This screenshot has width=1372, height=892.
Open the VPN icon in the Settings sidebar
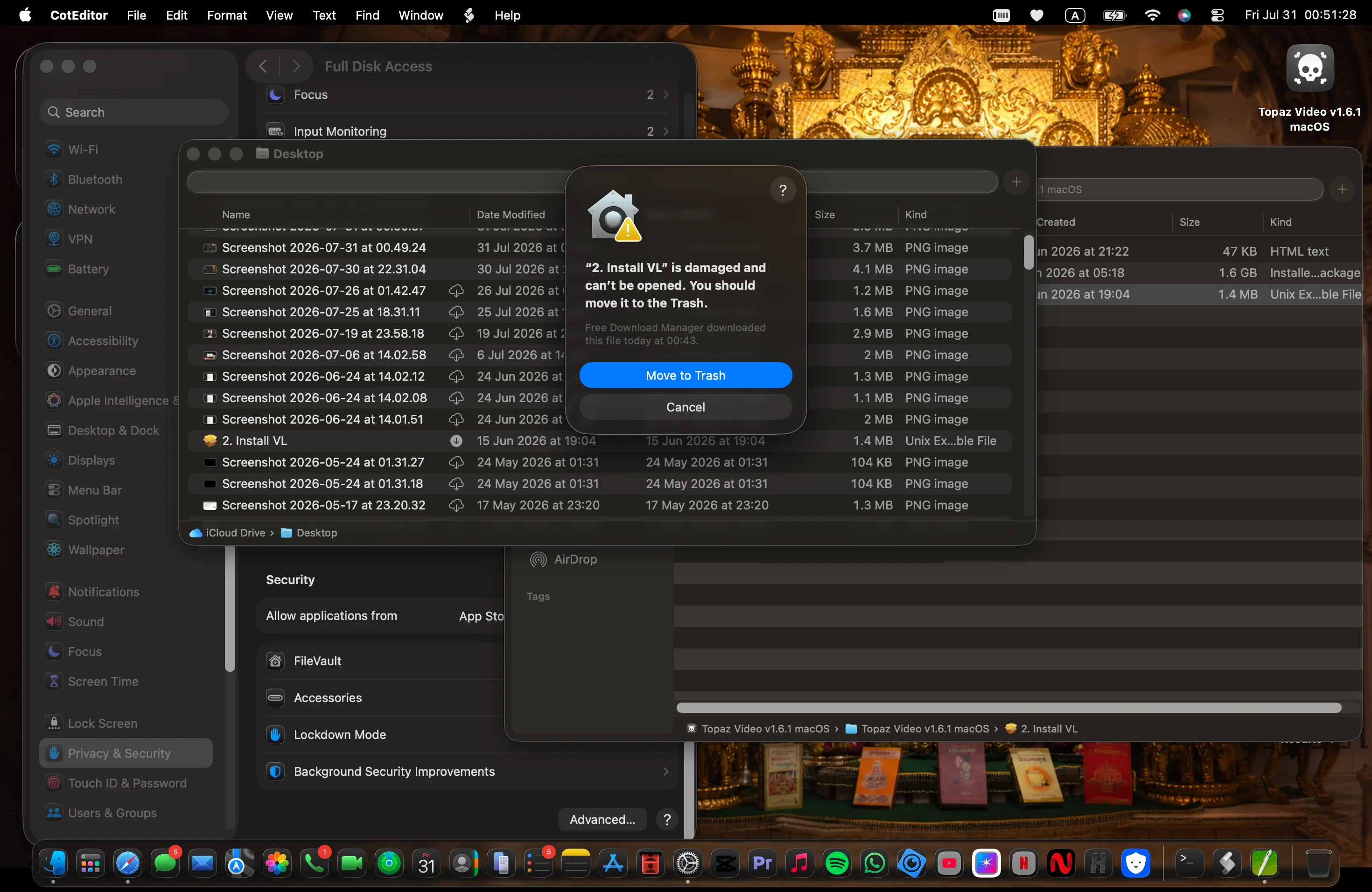(54, 239)
